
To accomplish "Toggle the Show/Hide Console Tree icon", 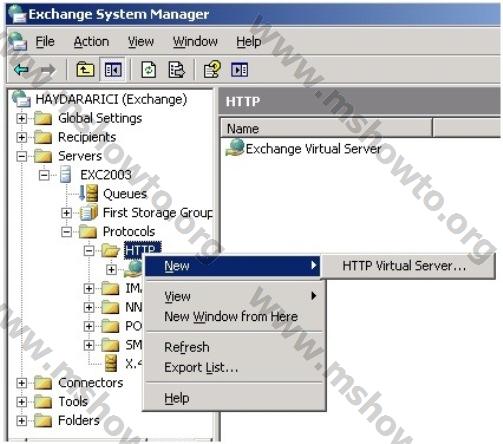I will (x=113, y=70).
